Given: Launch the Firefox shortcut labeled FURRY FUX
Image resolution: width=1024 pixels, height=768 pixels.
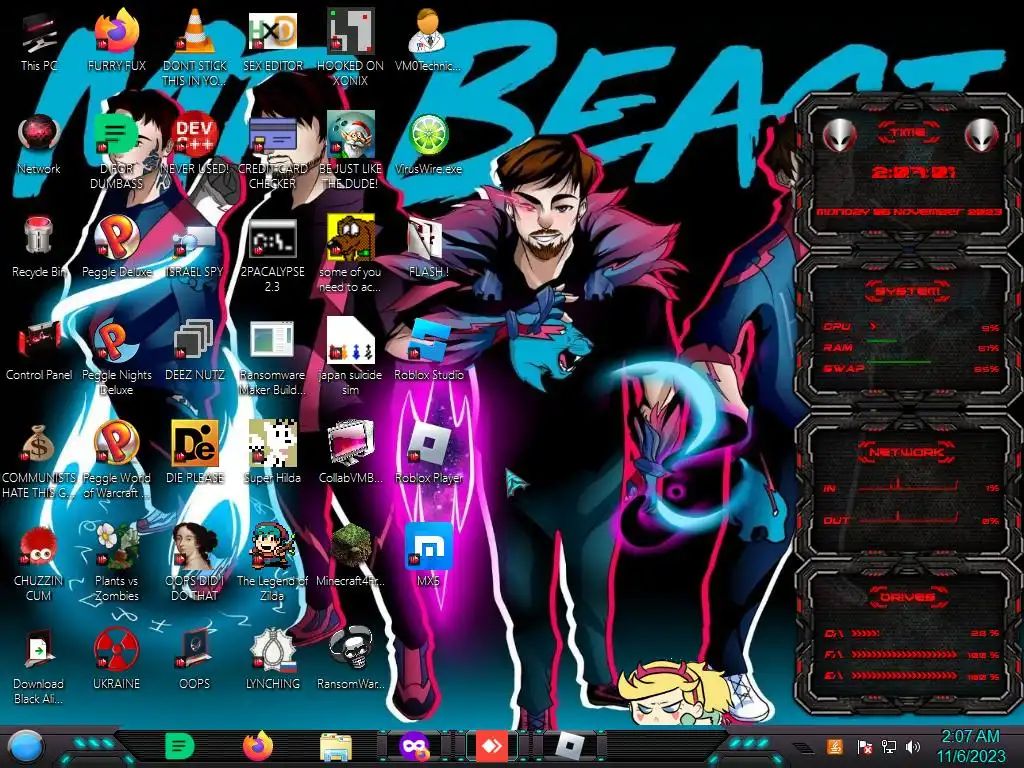Looking at the screenshot, I should pyautogui.click(x=117, y=31).
